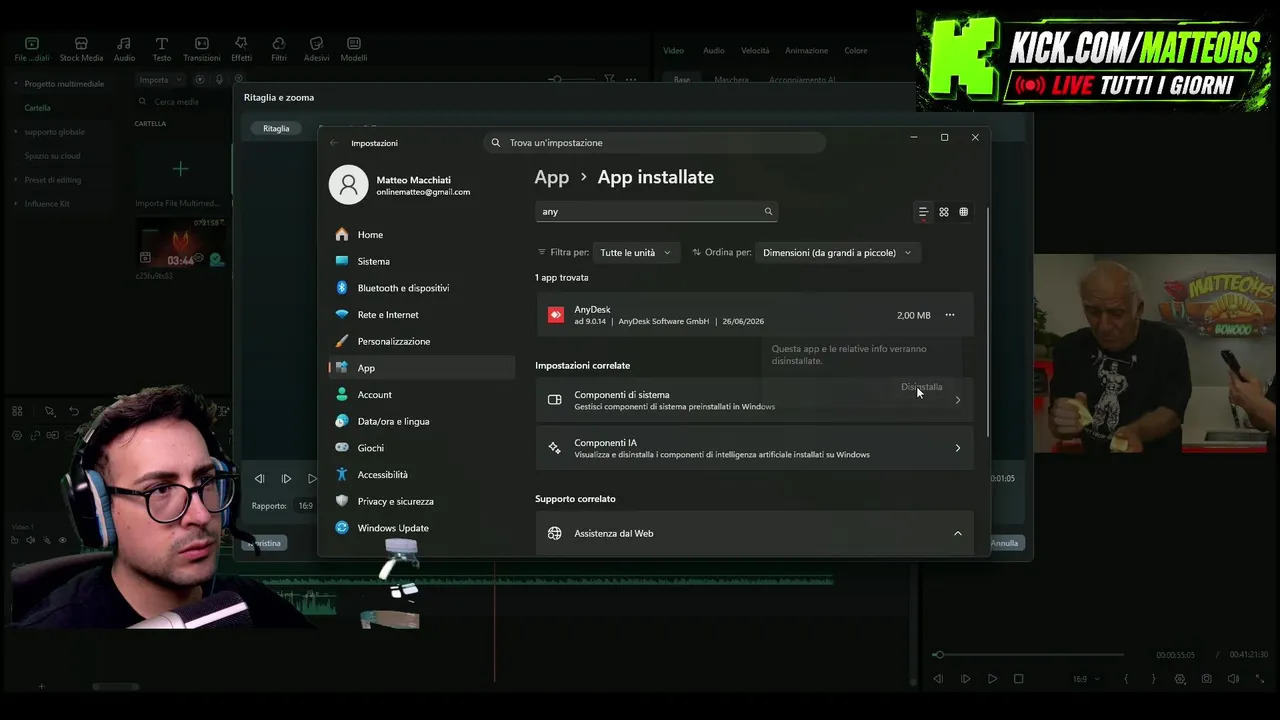The width and height of the screenshot is (1280, 720).
Task: Select the imported video thumbnail in media panel
Action: [x=180, y=243]
